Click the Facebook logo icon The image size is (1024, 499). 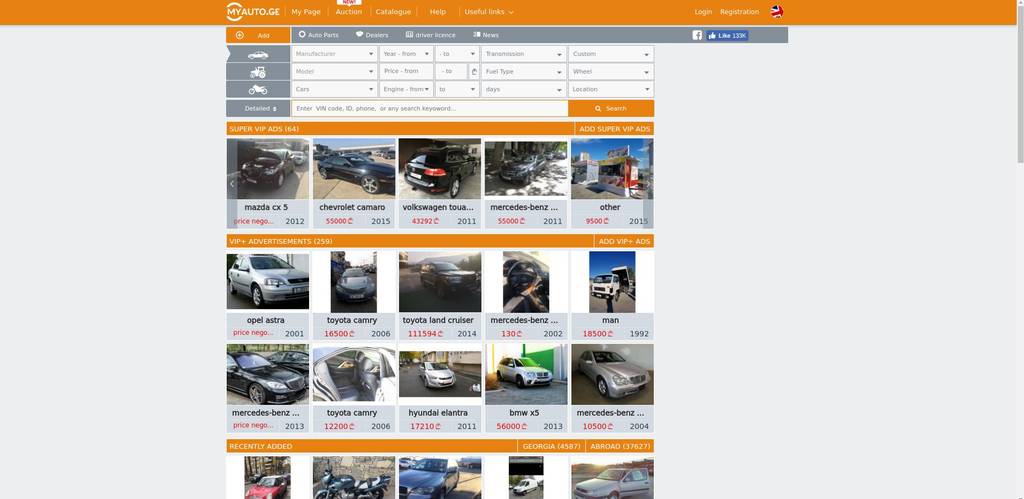697,35
